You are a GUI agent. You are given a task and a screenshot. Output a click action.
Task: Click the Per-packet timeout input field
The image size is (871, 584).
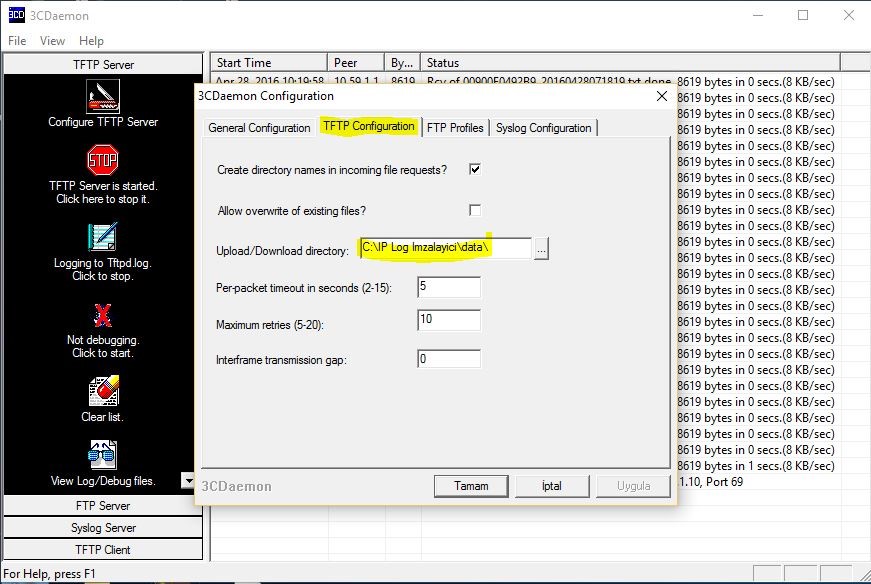pyautogui.click(x=449, y=287)
